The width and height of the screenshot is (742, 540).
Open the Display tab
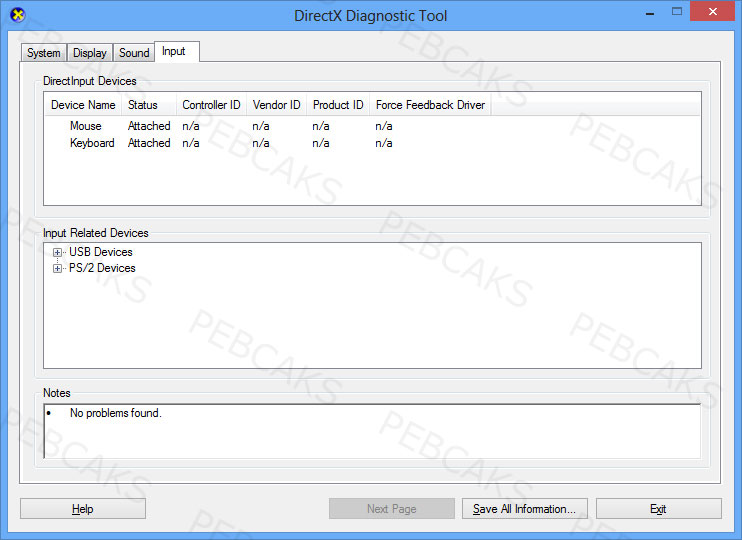coord(89,53)
